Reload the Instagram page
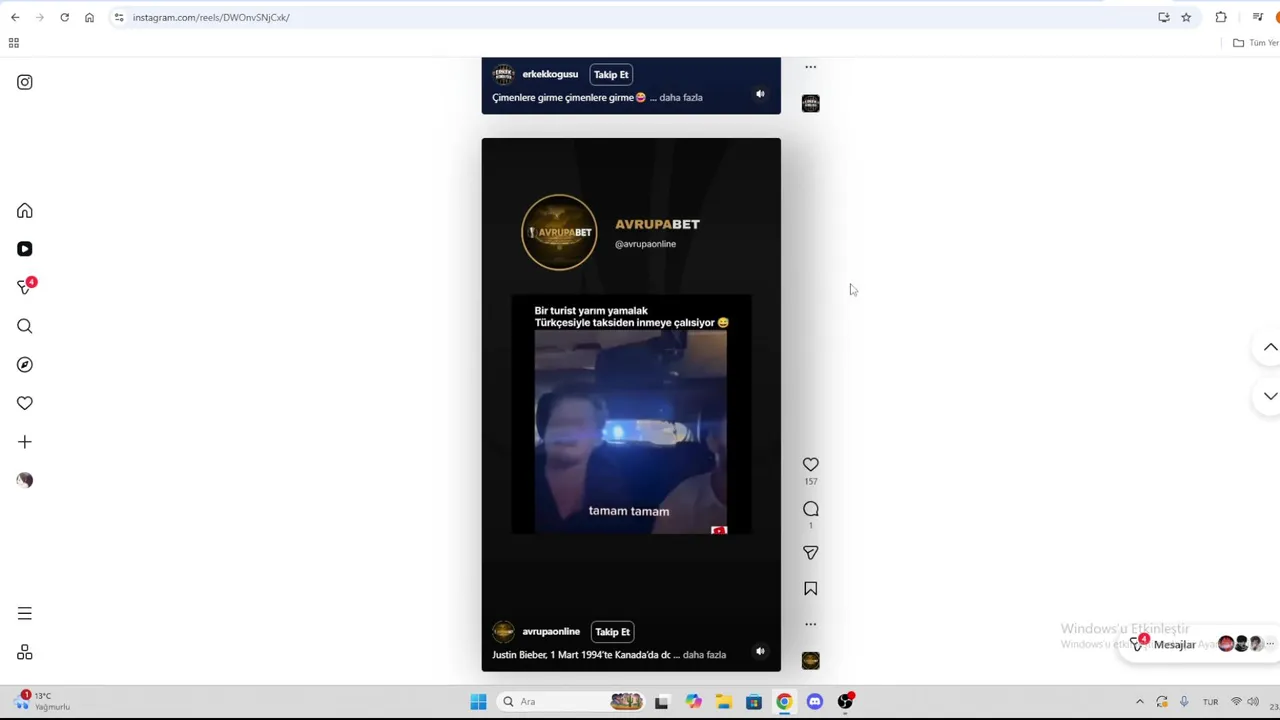The image size is (1280, 720). [x=64, y=17]
